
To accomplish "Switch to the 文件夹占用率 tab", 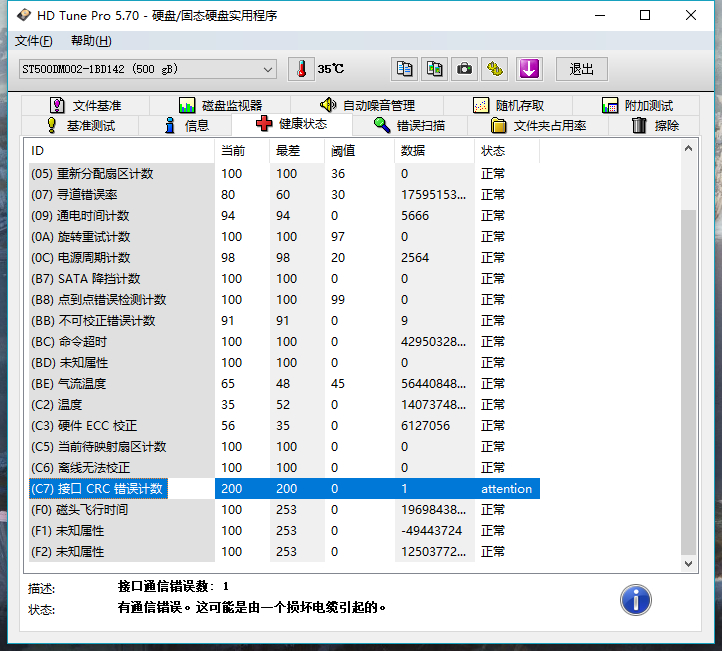I will click(538, 125).
